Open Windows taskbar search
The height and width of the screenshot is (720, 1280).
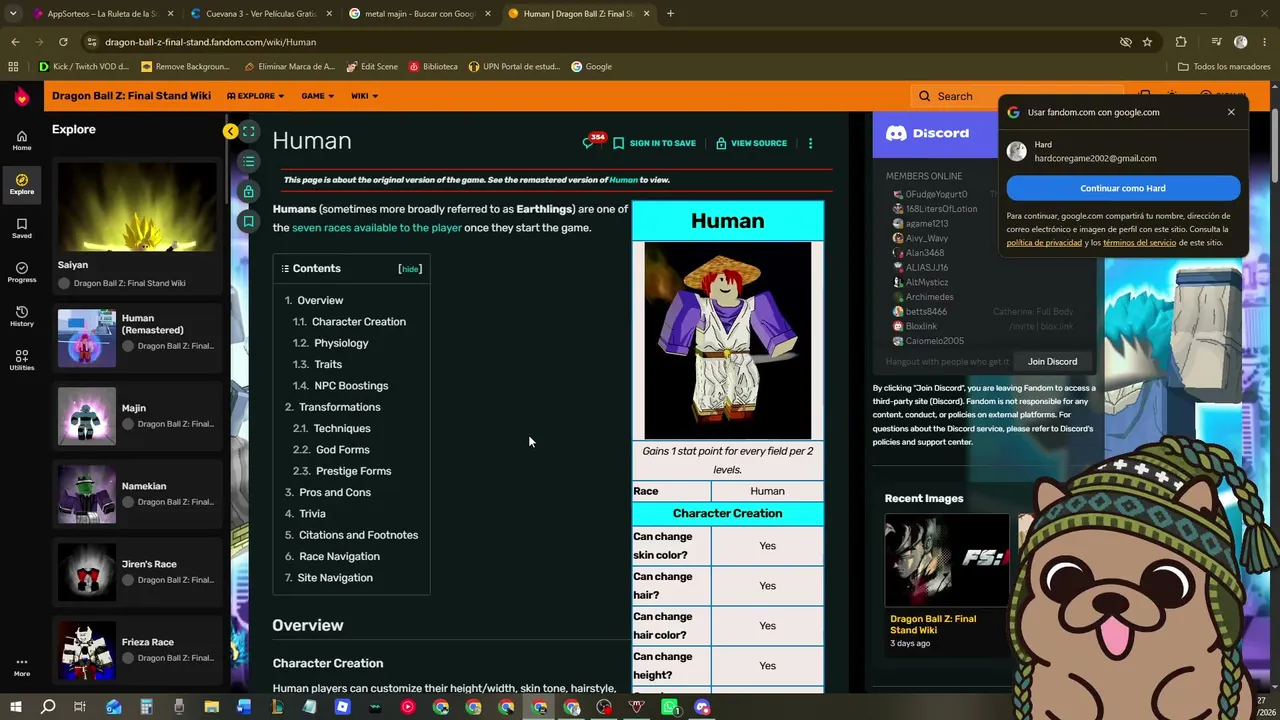tap(48, 707)
